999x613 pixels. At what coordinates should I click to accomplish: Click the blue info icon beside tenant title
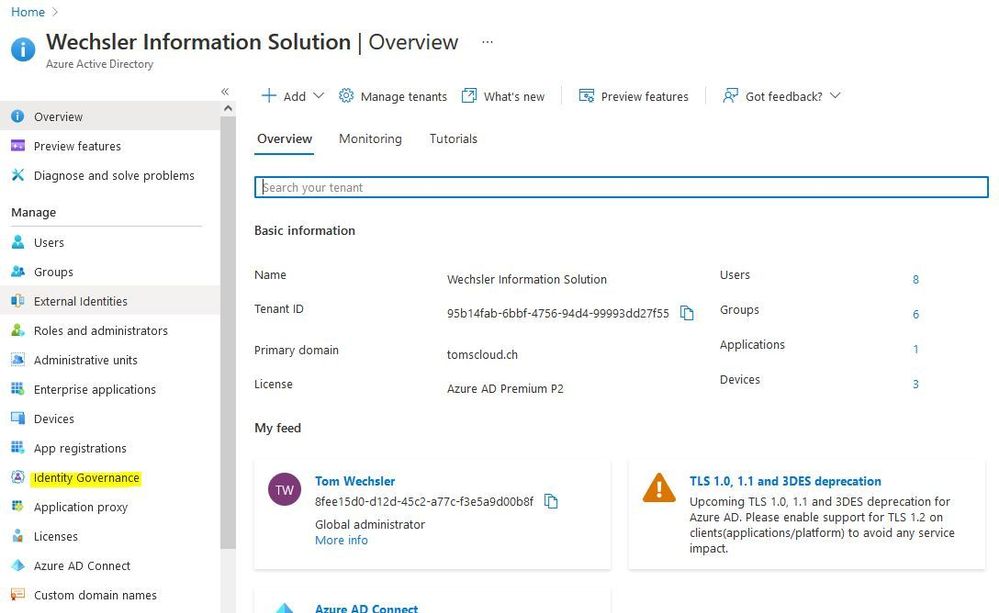coord(23,49)
